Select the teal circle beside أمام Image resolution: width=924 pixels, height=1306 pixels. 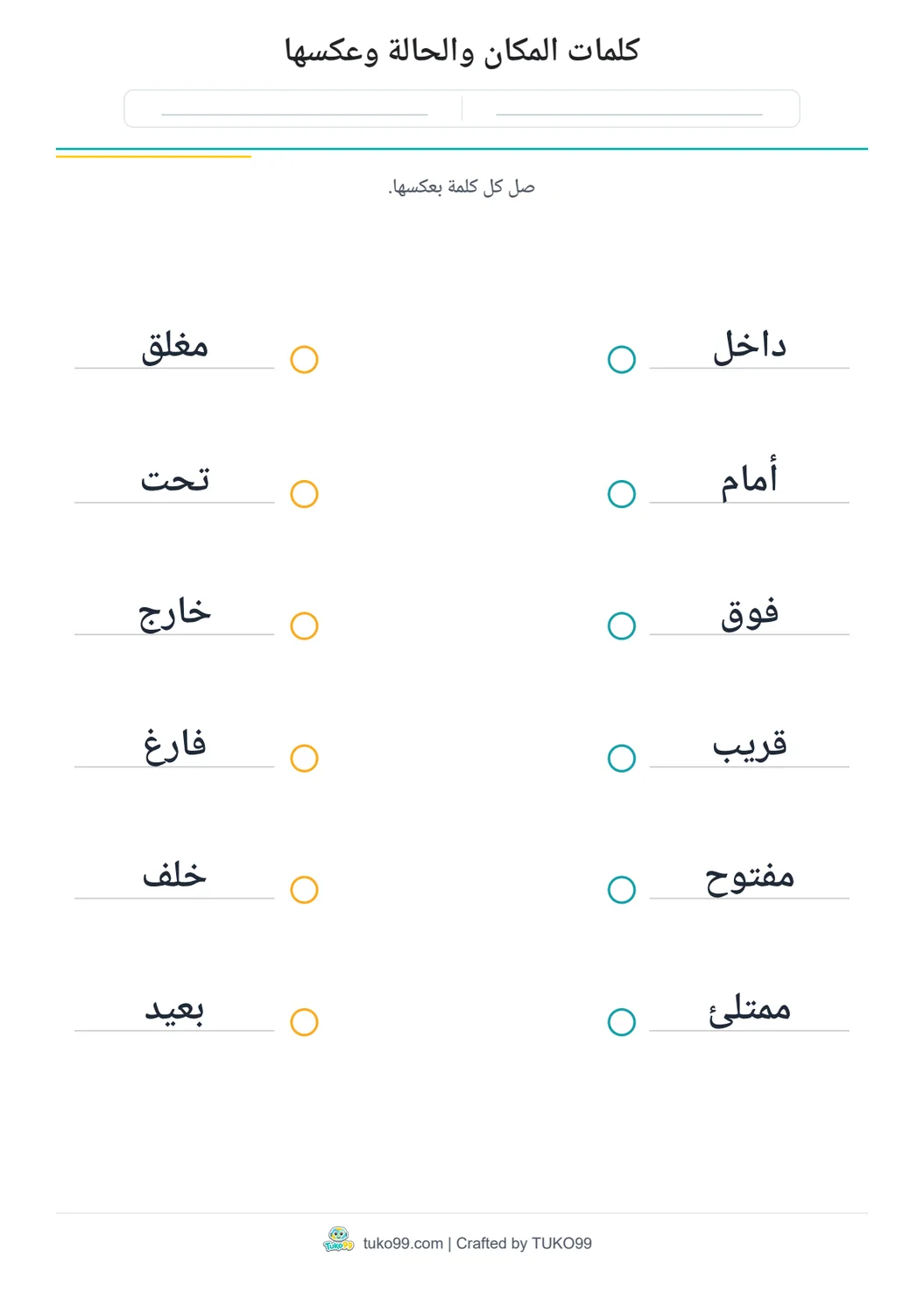click(621, 494)
